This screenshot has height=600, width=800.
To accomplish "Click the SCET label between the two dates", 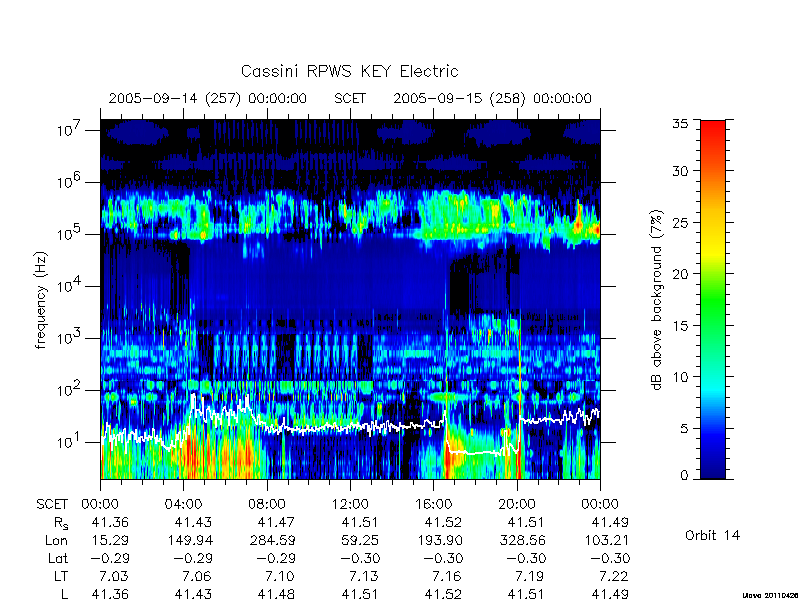I will pyautogui.click(x=350, y=98).
